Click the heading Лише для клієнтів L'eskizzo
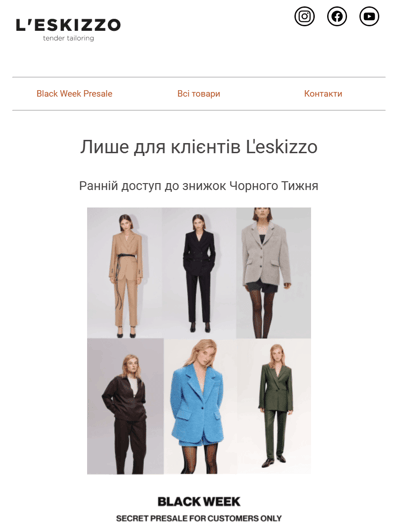Screen dimensions: 400x530 point(199,147)
